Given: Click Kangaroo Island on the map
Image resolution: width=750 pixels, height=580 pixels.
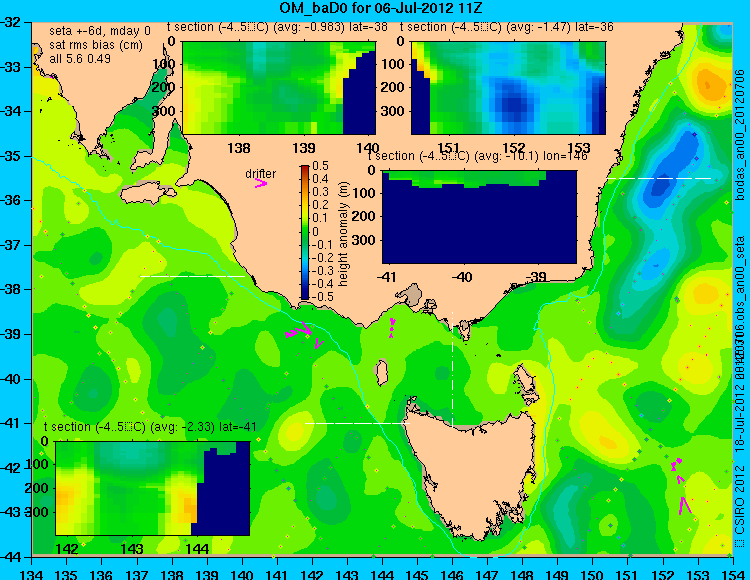Looking at the screenshot, I should coord(148,193).
